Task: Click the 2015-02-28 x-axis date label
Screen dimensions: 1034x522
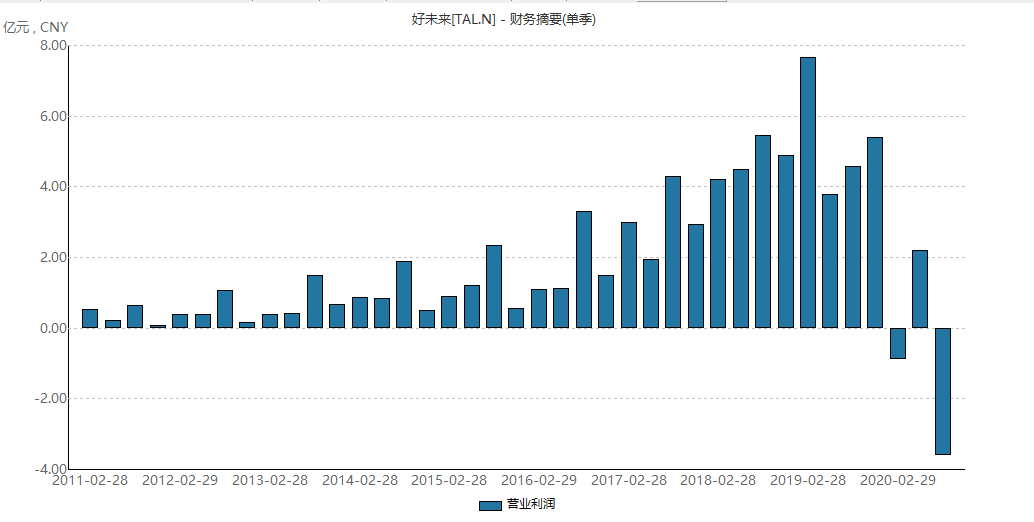Action: (x=449, y=480)
